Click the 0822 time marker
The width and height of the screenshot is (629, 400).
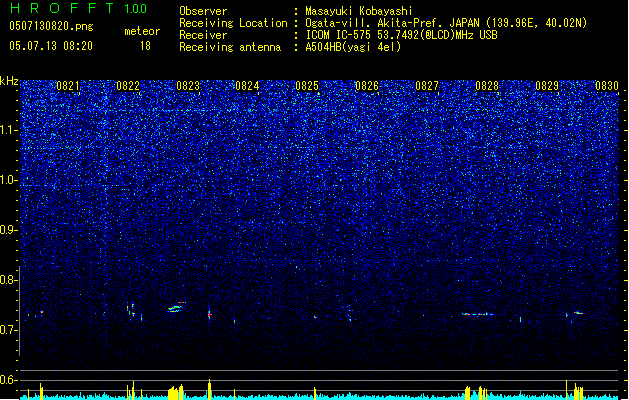128,85
